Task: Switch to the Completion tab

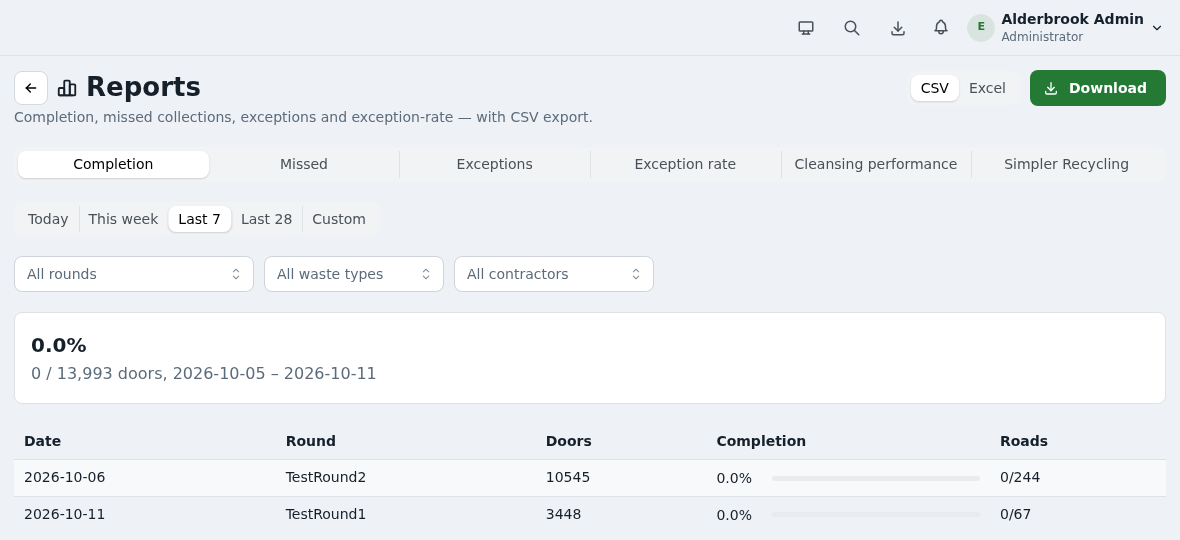Action: (x=113, y=164)
